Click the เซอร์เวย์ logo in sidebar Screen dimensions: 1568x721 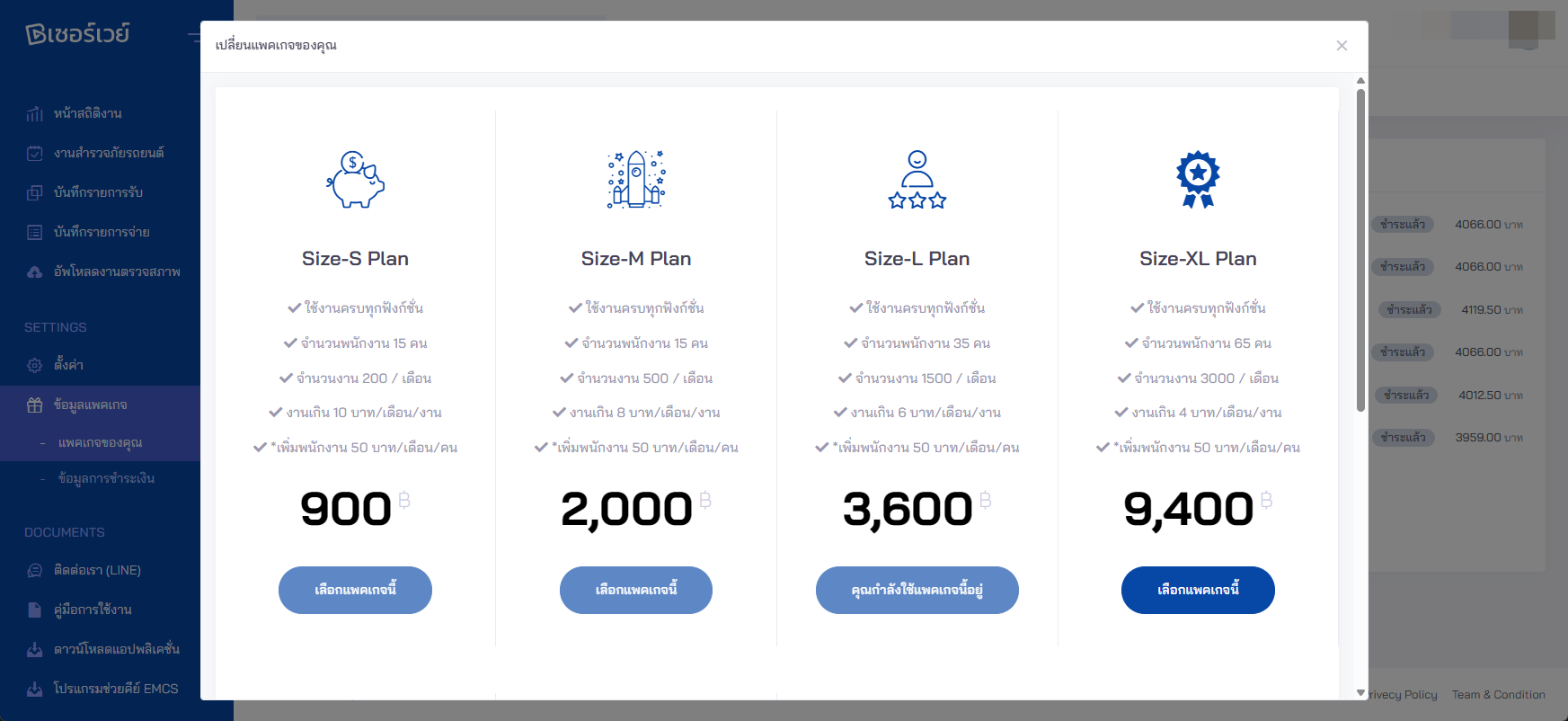click(x=78, y=34)
